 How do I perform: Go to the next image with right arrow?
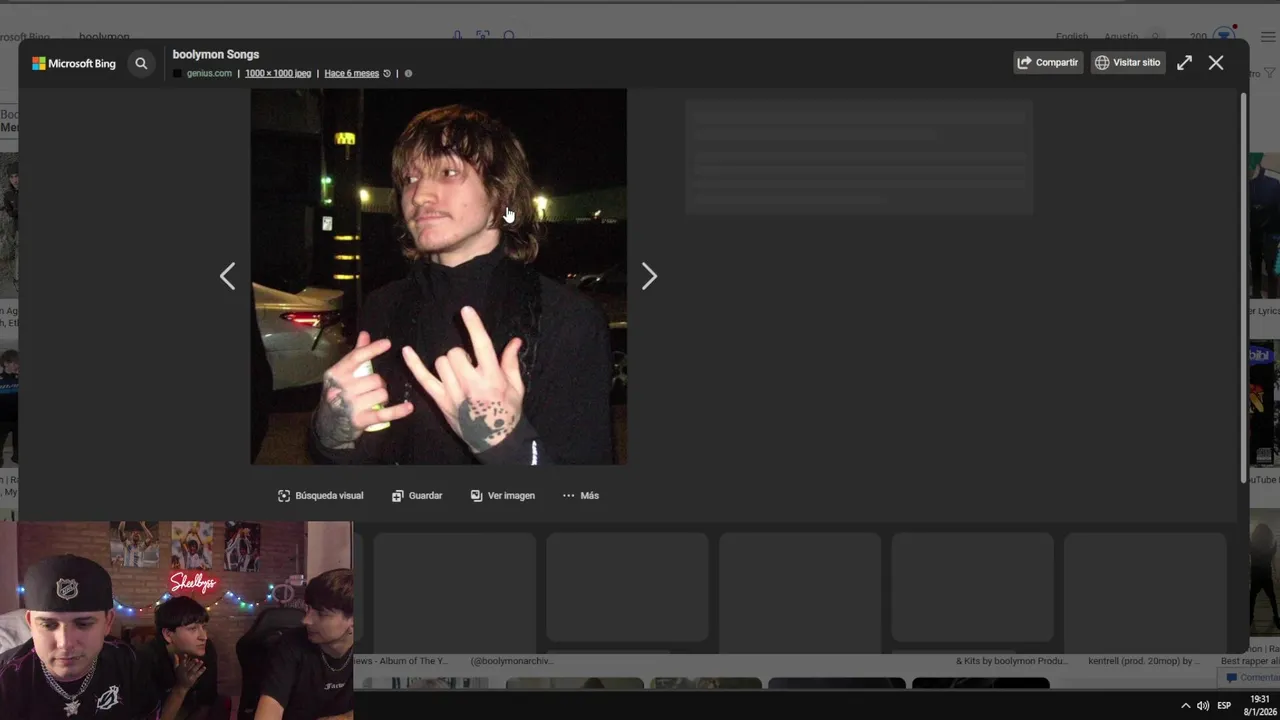pyautogui.click(x=649, y=276)
